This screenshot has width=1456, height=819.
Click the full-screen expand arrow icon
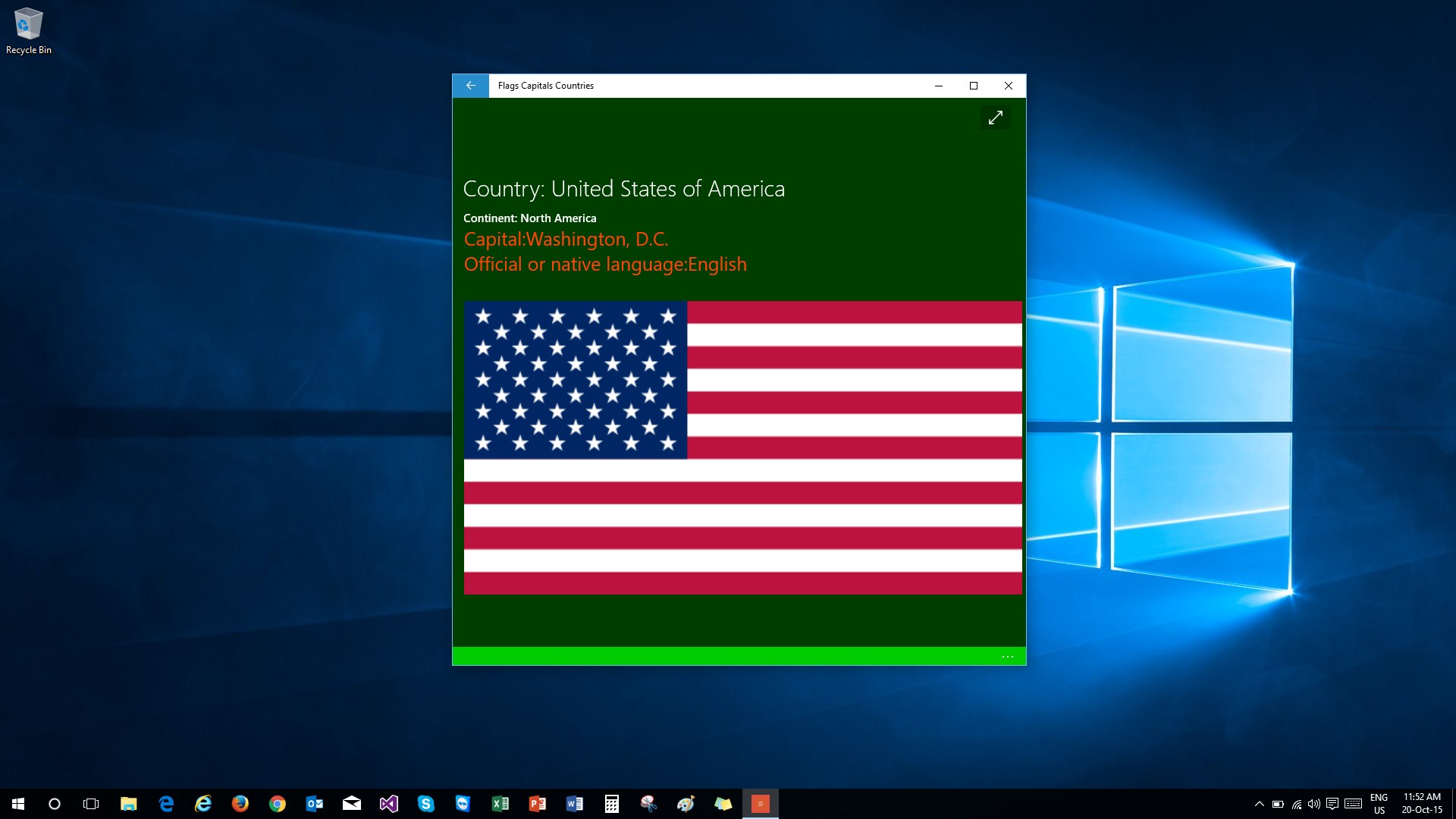[x=995, y=118]
